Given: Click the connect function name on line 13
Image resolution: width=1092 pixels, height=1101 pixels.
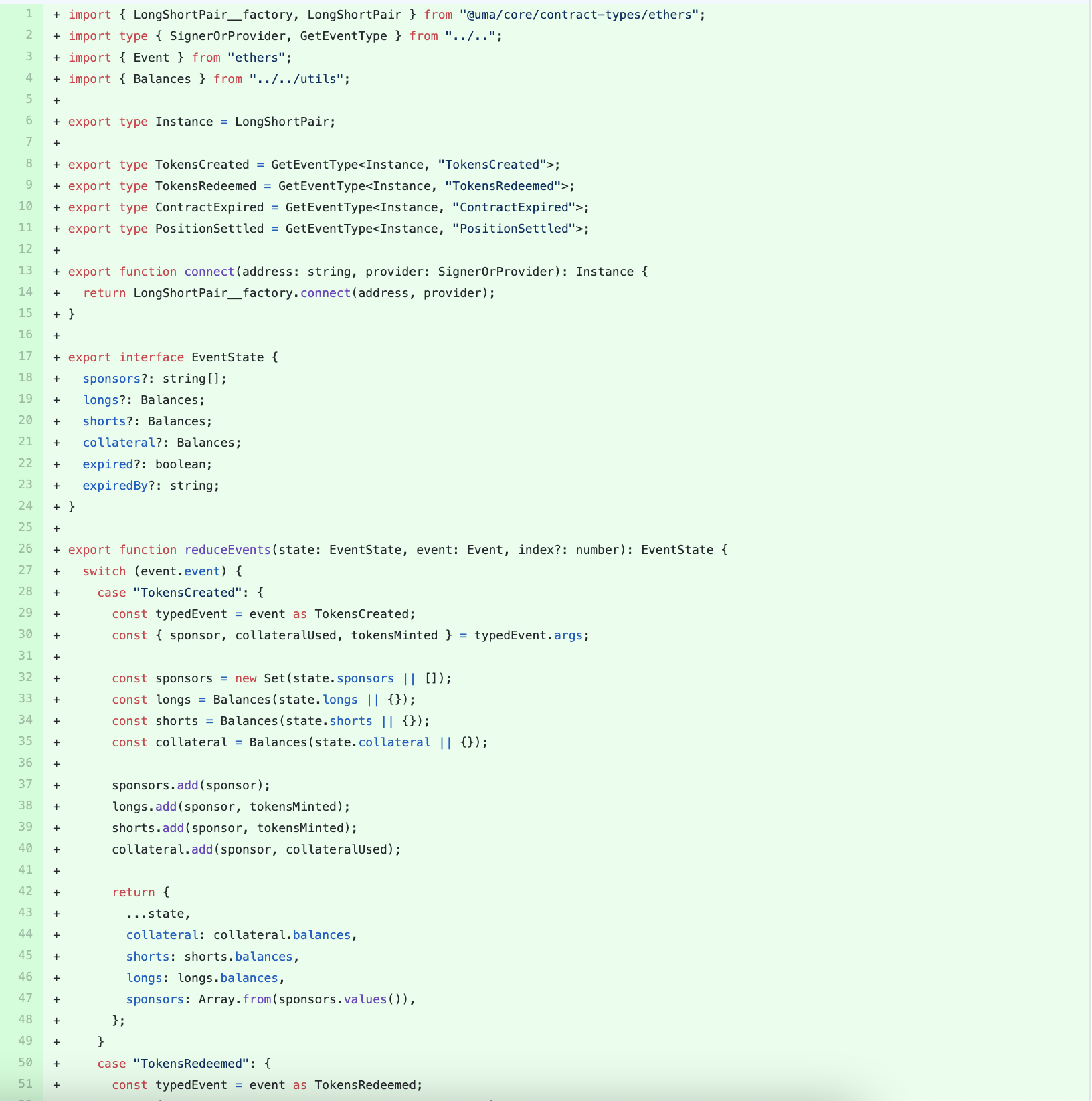Looking at the screenshot, I should (x=209, y=272).
